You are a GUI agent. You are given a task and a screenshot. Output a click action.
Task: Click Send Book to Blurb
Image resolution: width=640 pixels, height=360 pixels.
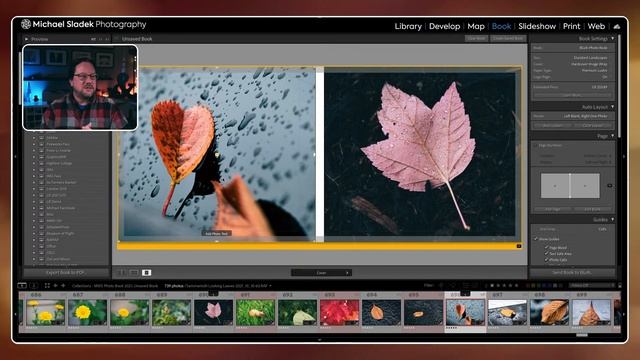[572, 272]
